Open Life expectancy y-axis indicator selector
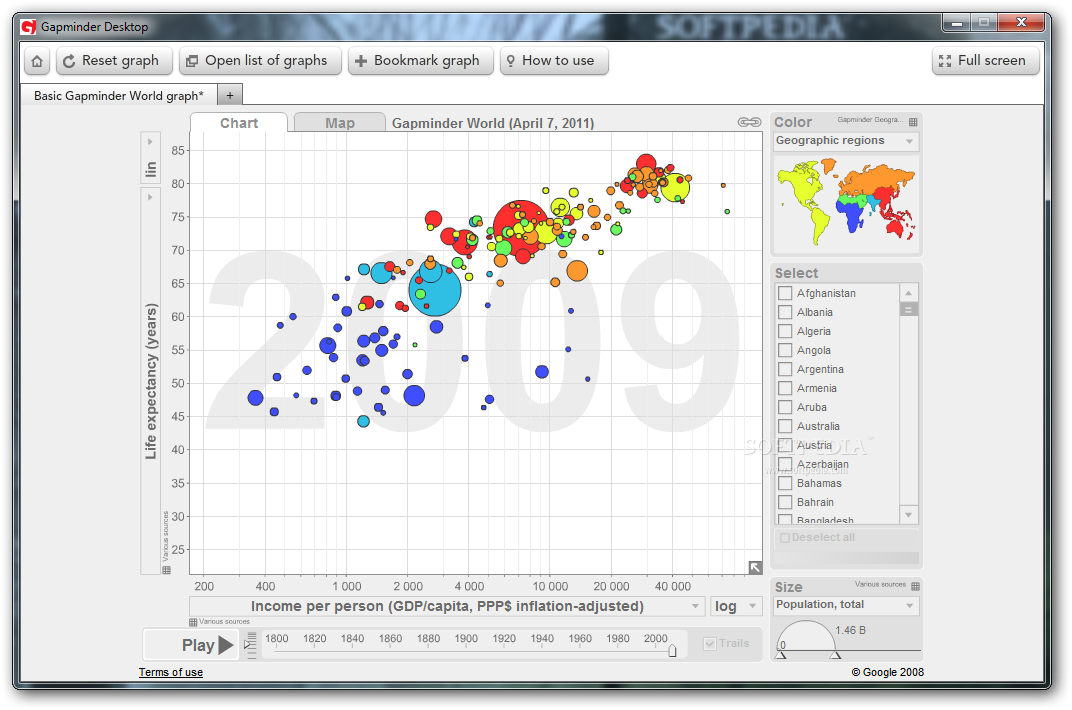Image resolution: width=1072 pixels, height=710 pixels. 150,381
